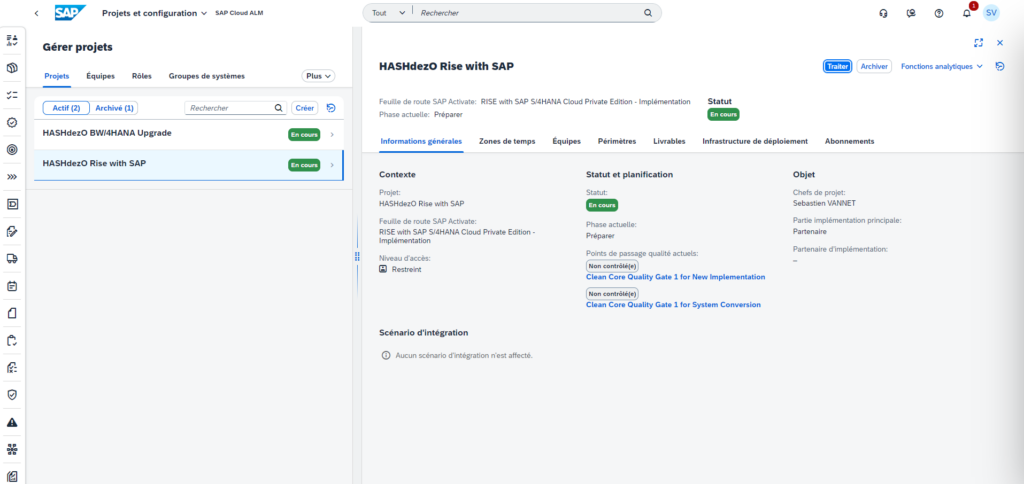This screenshot has height=484, width=1024.
Task: Switch to the Rôles tab
Action: (x=142, y=76)
